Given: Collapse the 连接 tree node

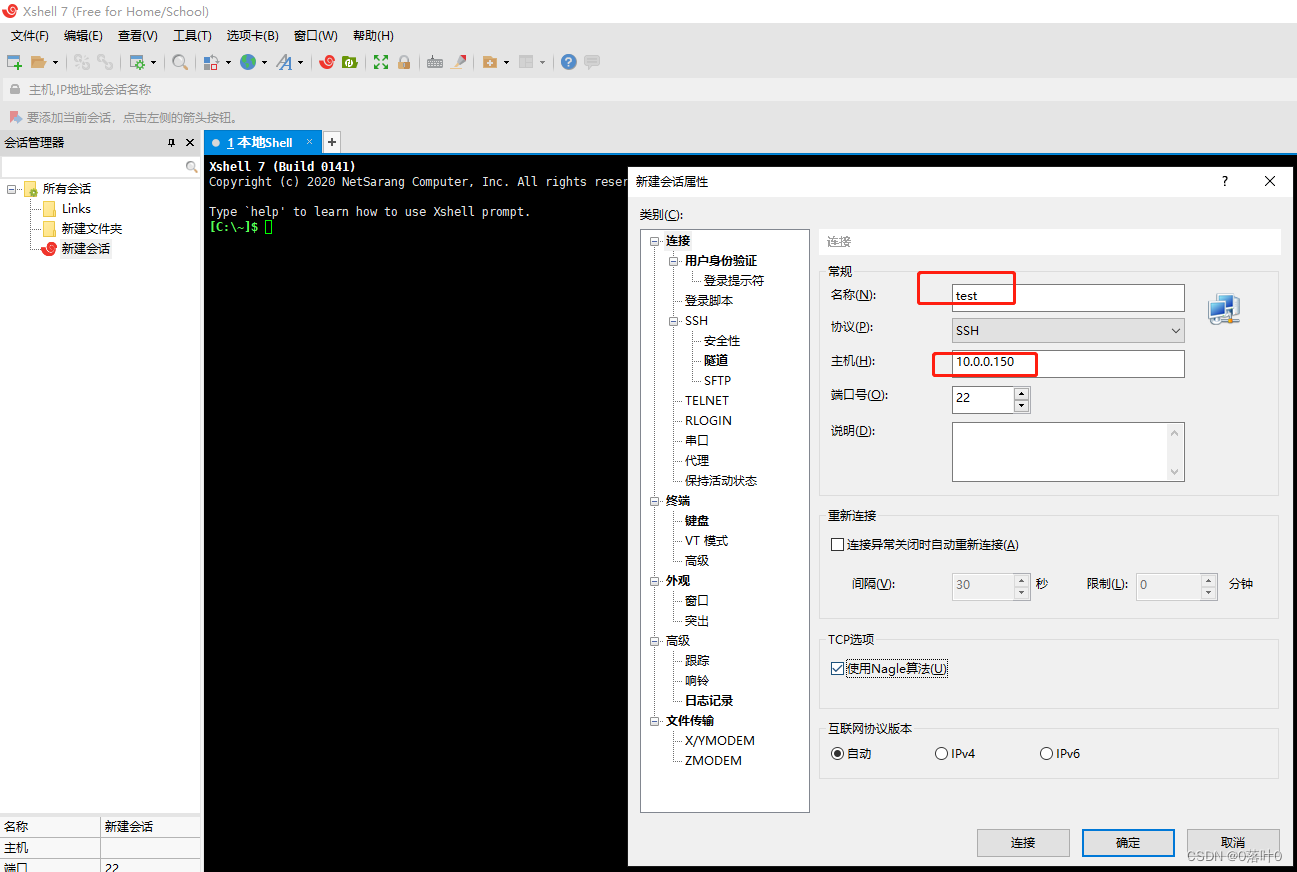Looking at the screenshot, I should point(655,241).
